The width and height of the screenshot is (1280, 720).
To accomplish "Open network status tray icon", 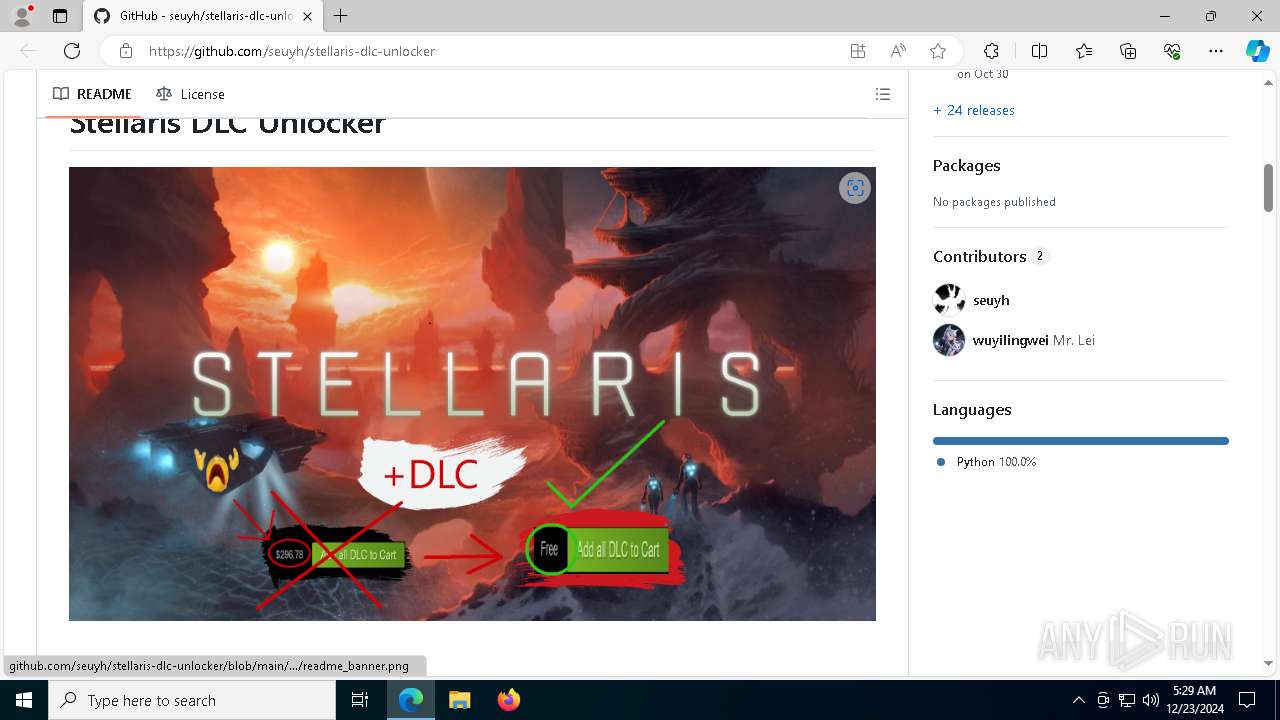I will pos(1127,700).
